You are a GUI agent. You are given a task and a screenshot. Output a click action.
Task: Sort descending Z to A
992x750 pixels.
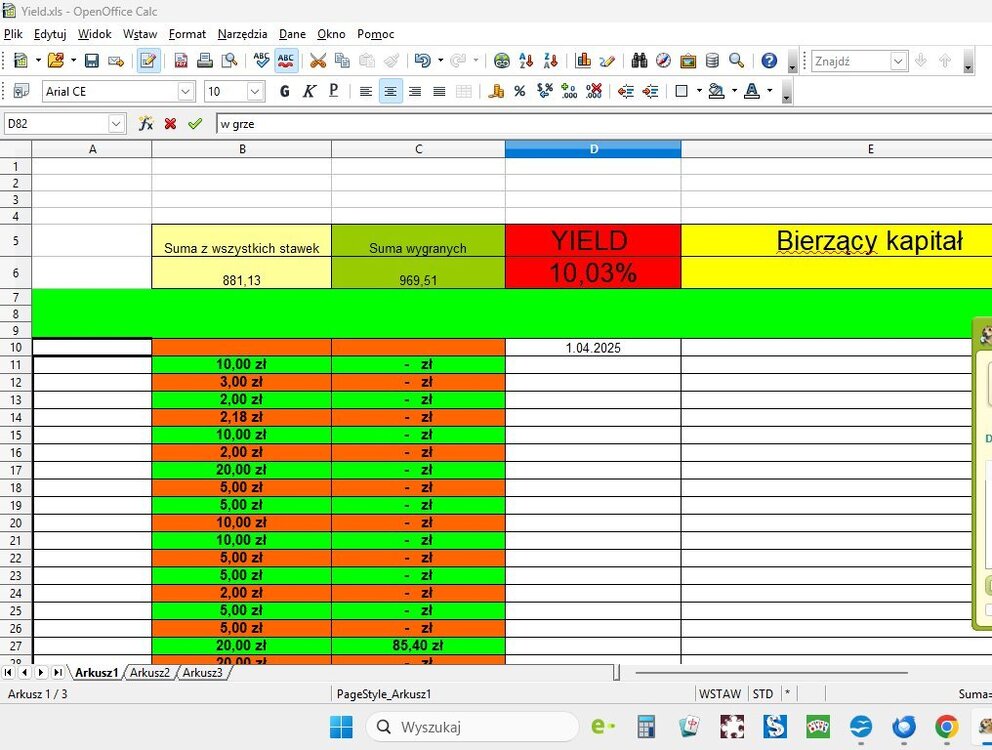551,61
